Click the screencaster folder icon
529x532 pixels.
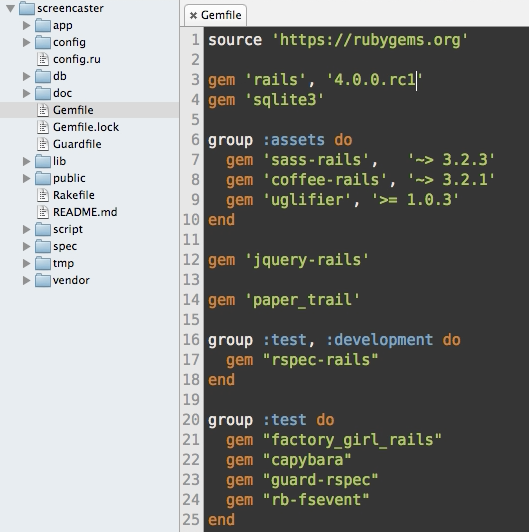(27, 8)
